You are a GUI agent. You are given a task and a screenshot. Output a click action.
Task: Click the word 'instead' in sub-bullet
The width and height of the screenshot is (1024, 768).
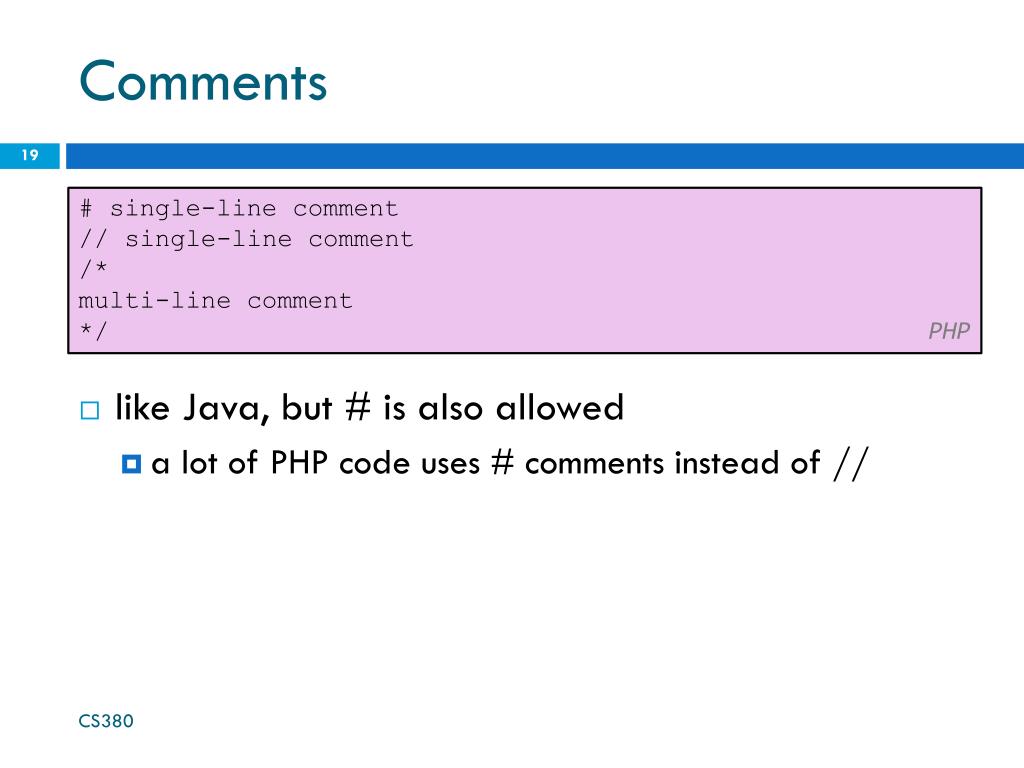point(727,463)
